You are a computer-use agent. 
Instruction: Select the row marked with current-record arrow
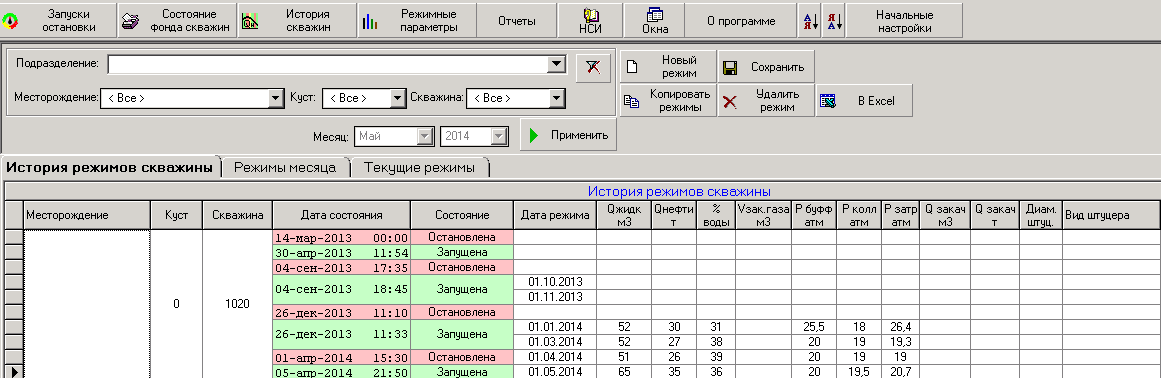14,371
